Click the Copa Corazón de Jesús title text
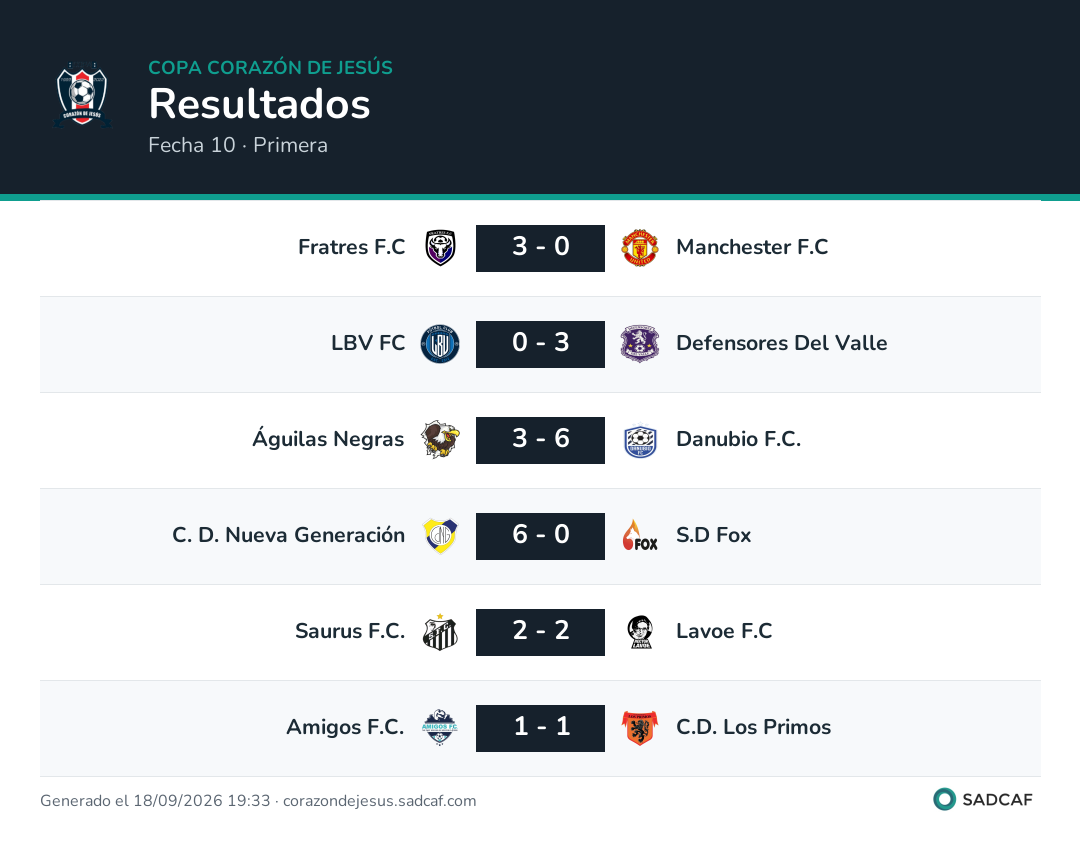The height and width of the screenshot is (852, 1080). pos(270,67)
